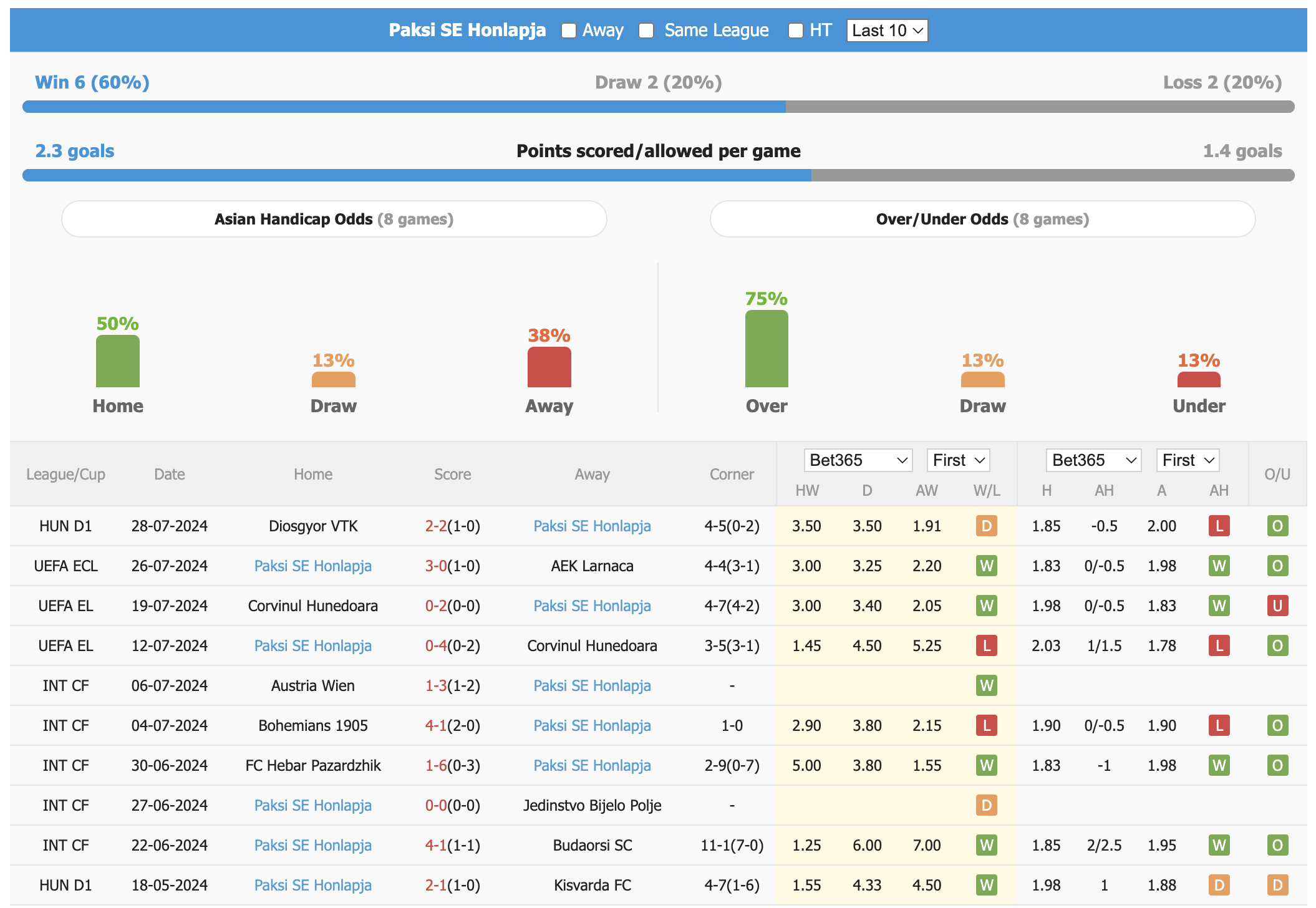Click the red U badge in 19-07-2024 row
Screen dimensions: 1316x908
click(1277, 606)
